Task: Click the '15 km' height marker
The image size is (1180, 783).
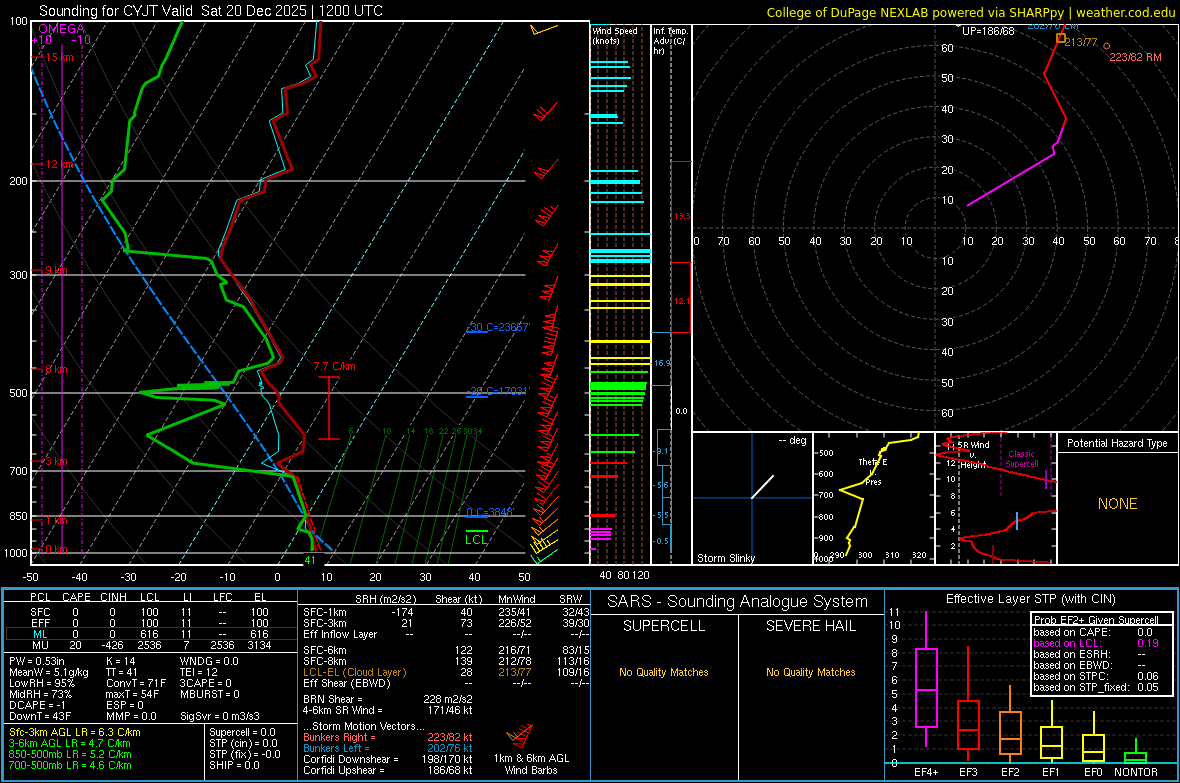Action: 60,57
